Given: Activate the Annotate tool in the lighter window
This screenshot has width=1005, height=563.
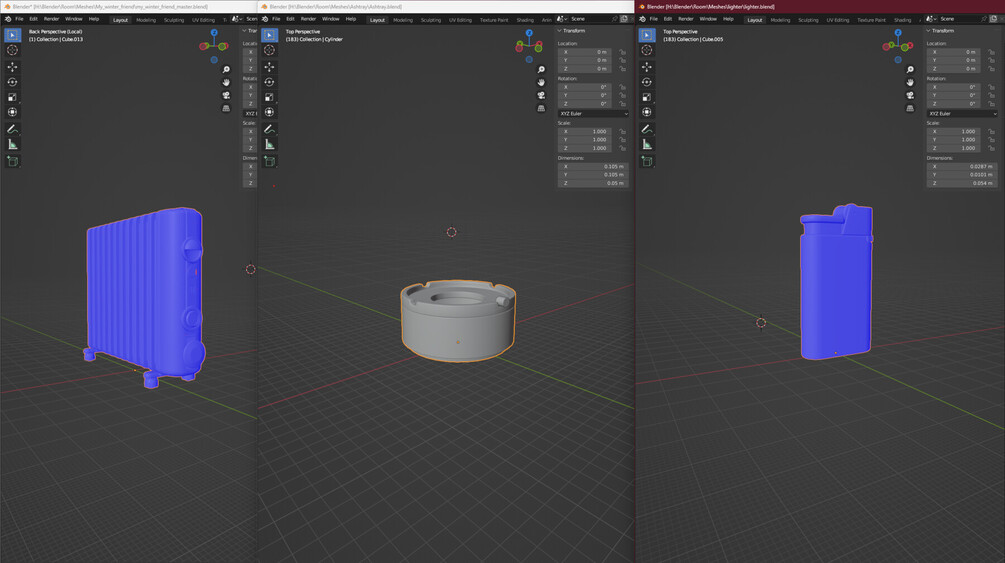Looking at the screenshot, I should (647, 129).
